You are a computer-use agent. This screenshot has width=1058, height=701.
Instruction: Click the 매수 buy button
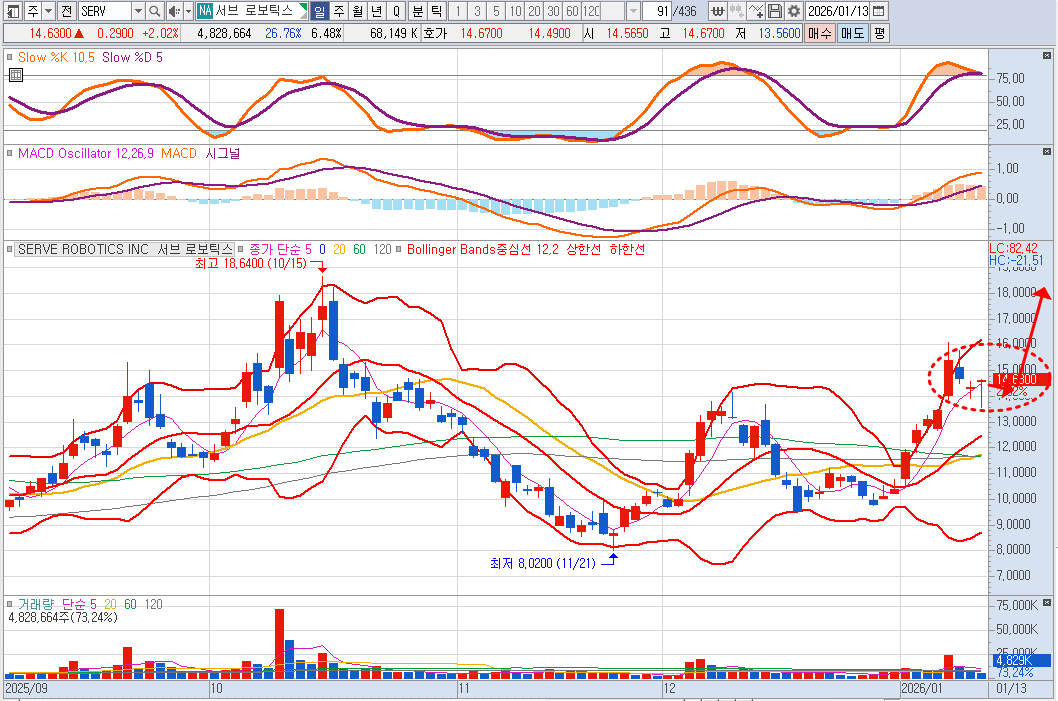(819, 33)
